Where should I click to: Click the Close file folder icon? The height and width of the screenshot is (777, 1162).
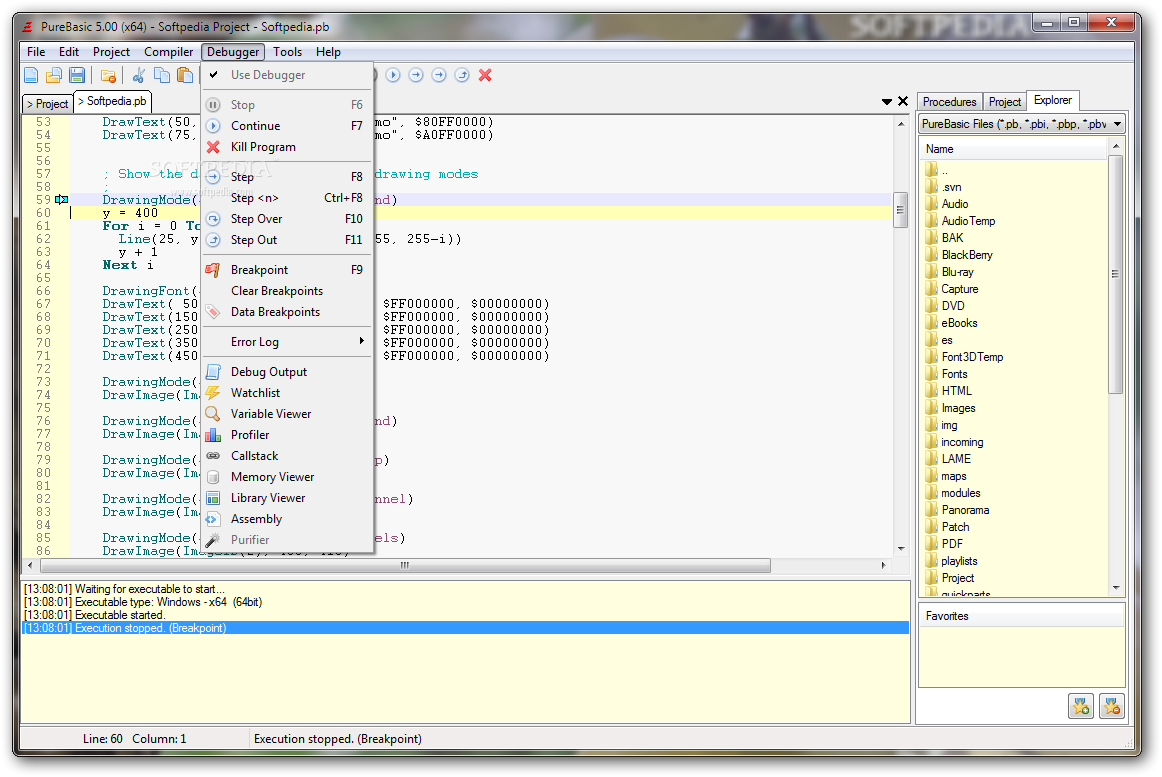coord(108,75)
